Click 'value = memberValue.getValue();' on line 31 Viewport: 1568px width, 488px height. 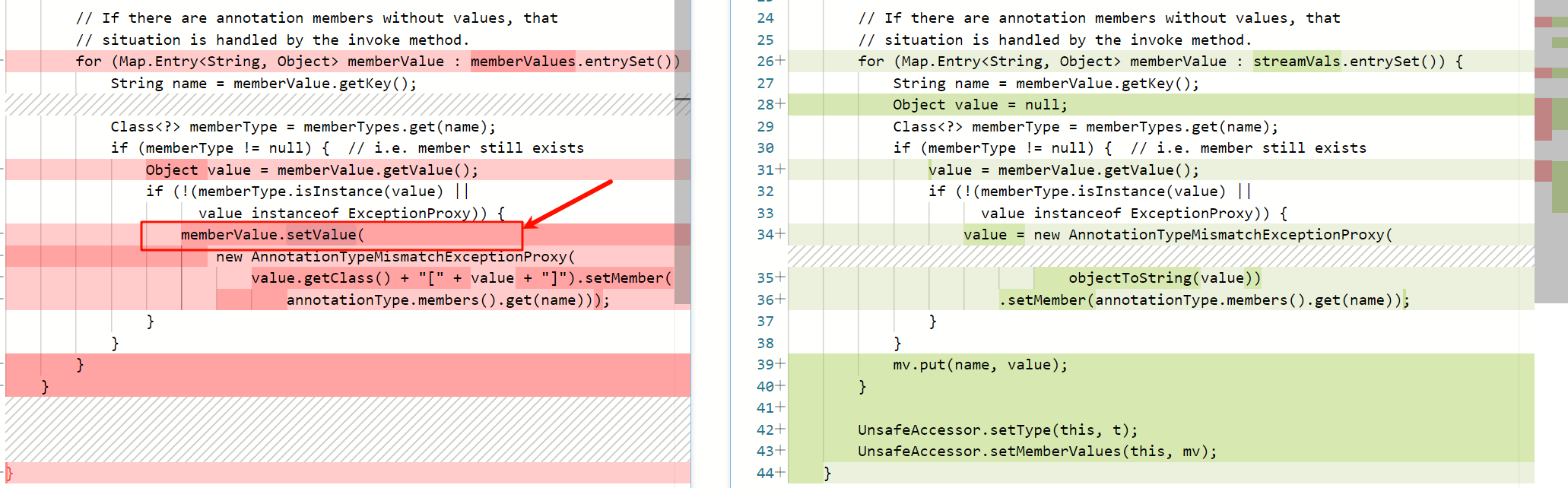coord(1064,170)
